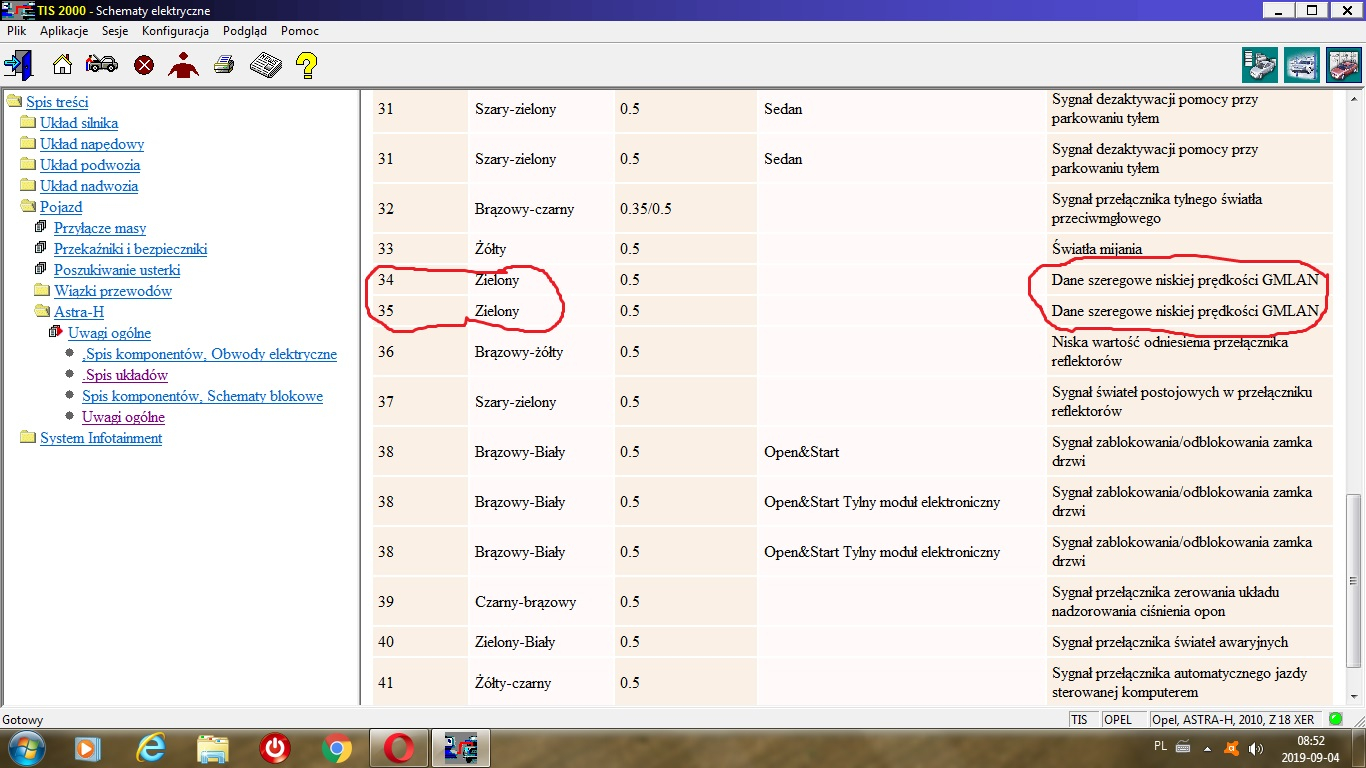1366x768 pixels.
Task: Click the orange antivirus tray icon
Action: 1232,747
